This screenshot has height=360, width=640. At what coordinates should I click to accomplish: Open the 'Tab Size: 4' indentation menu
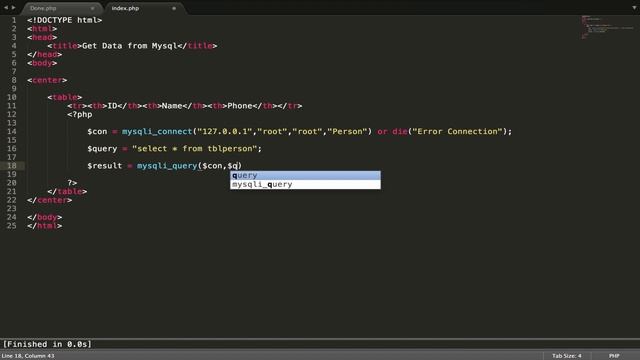point(567,356)
